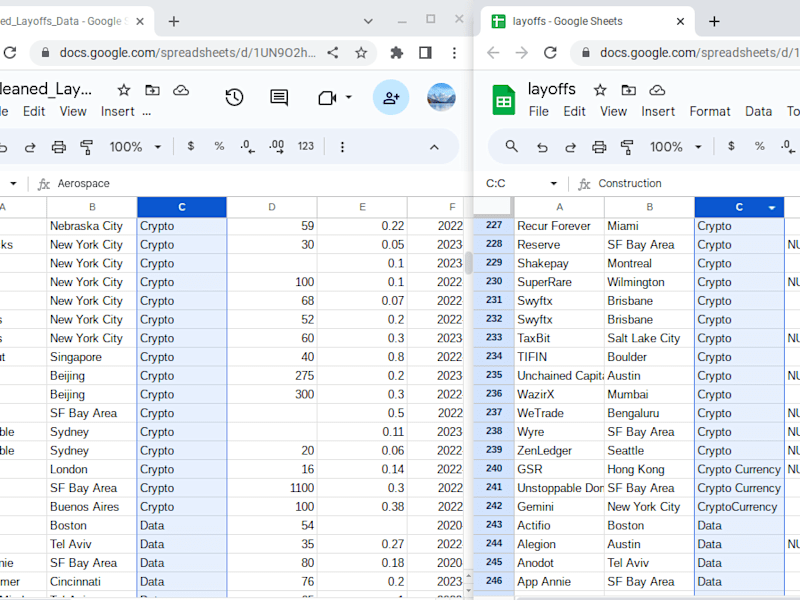Go forward in right browser window
800x600 pixels.
click(521, 53)
